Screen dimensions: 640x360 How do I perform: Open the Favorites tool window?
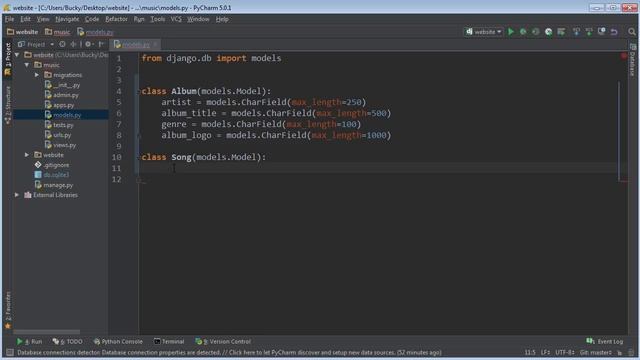8,310
